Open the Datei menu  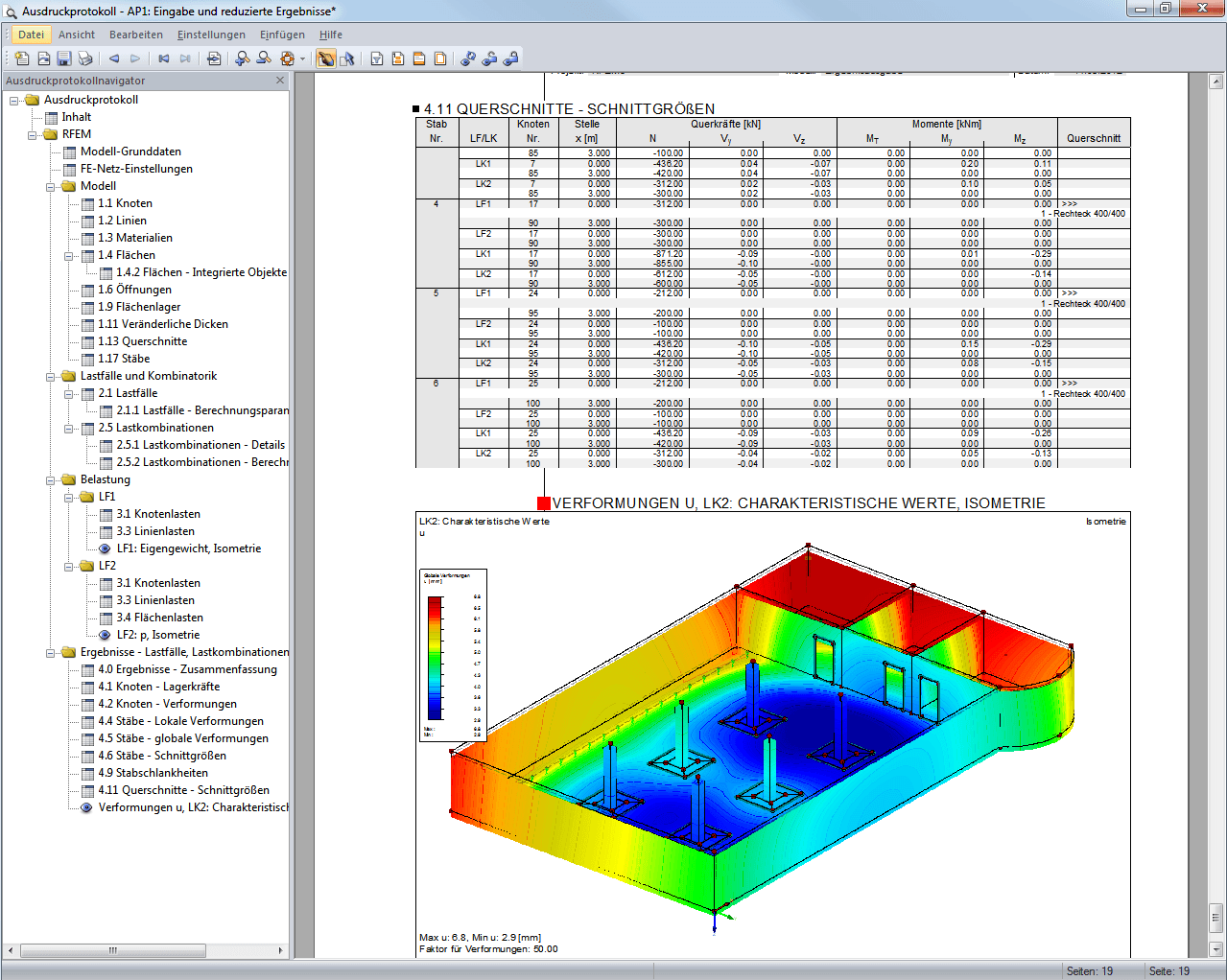[x=31, y=35]
